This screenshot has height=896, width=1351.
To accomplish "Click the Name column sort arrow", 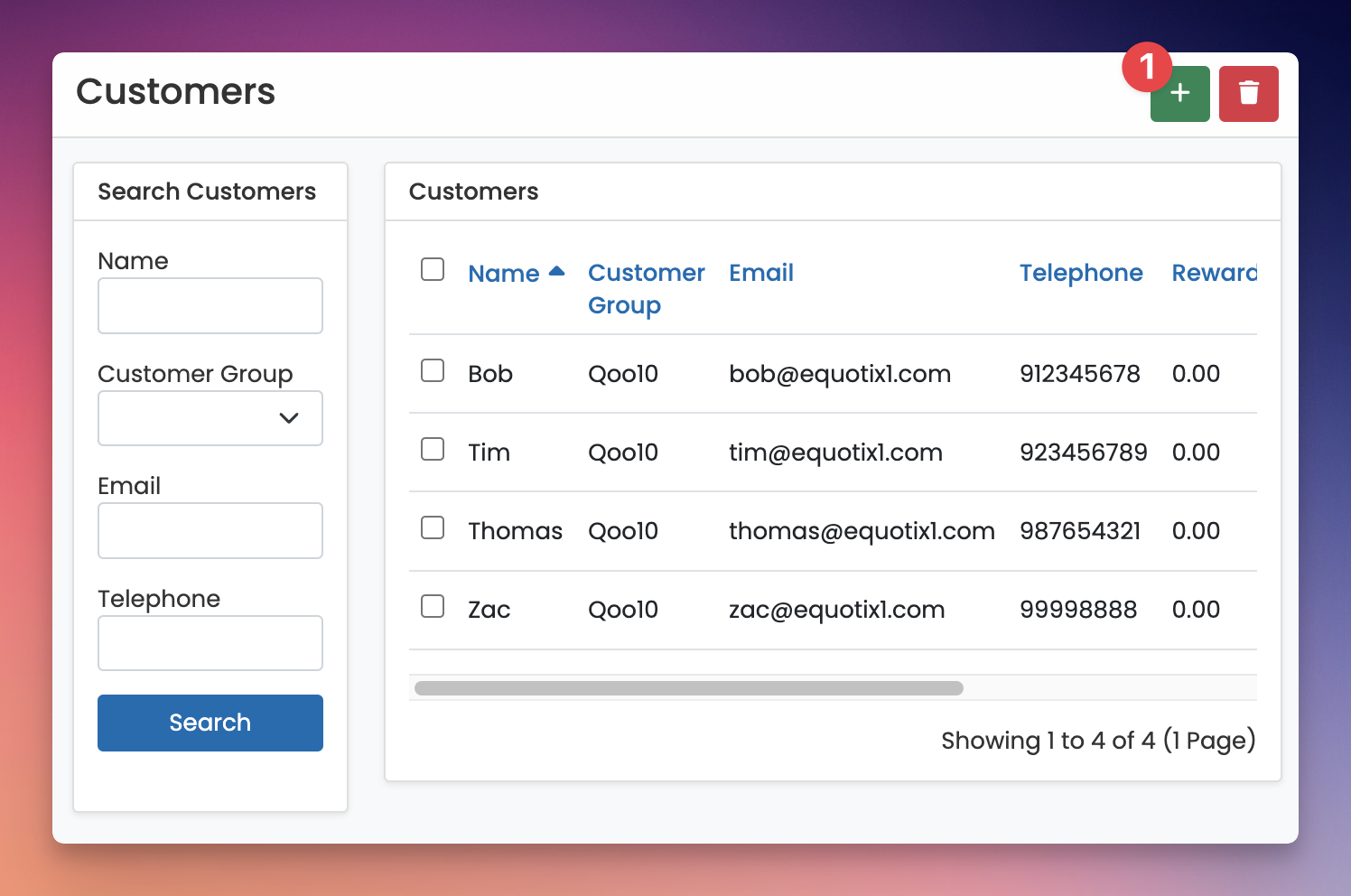I will (556, 271).
